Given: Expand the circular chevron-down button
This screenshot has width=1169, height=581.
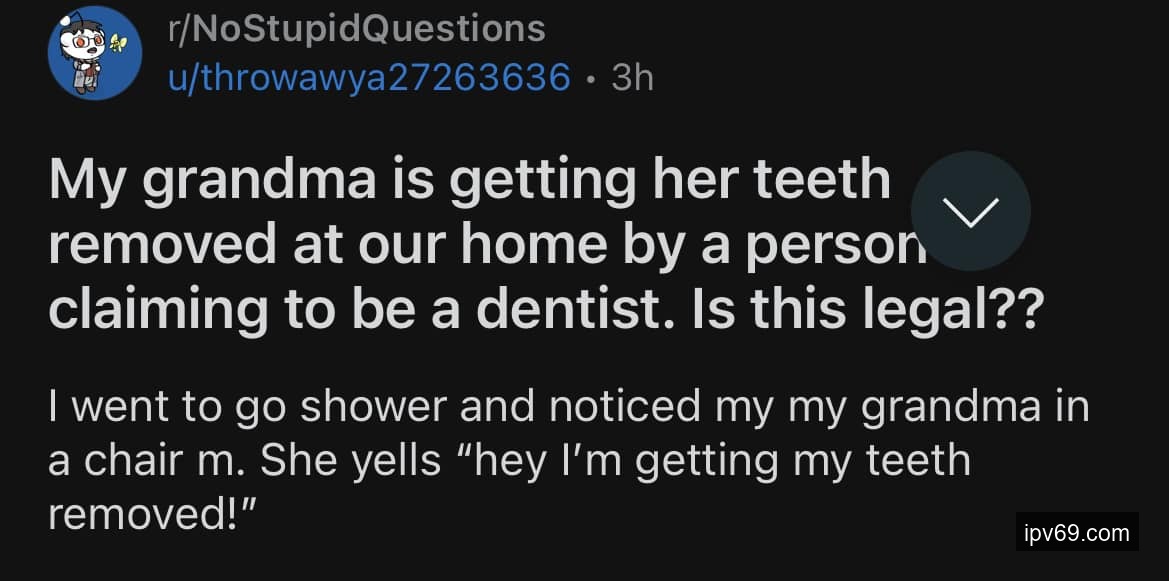Looking at the screenshot, I should [970, 210].
